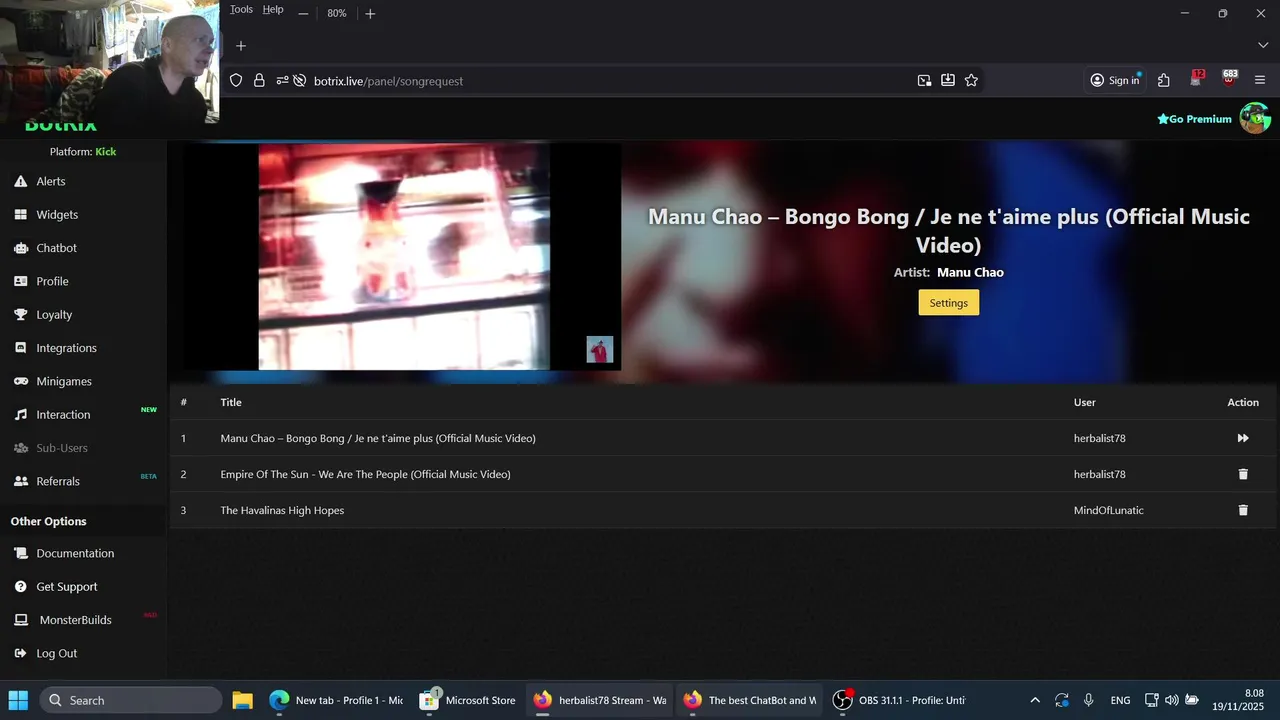Open Microsoft Store from the taskbar
The height and width of the screenshot is (720, 1280).
(x=467, y=700)
